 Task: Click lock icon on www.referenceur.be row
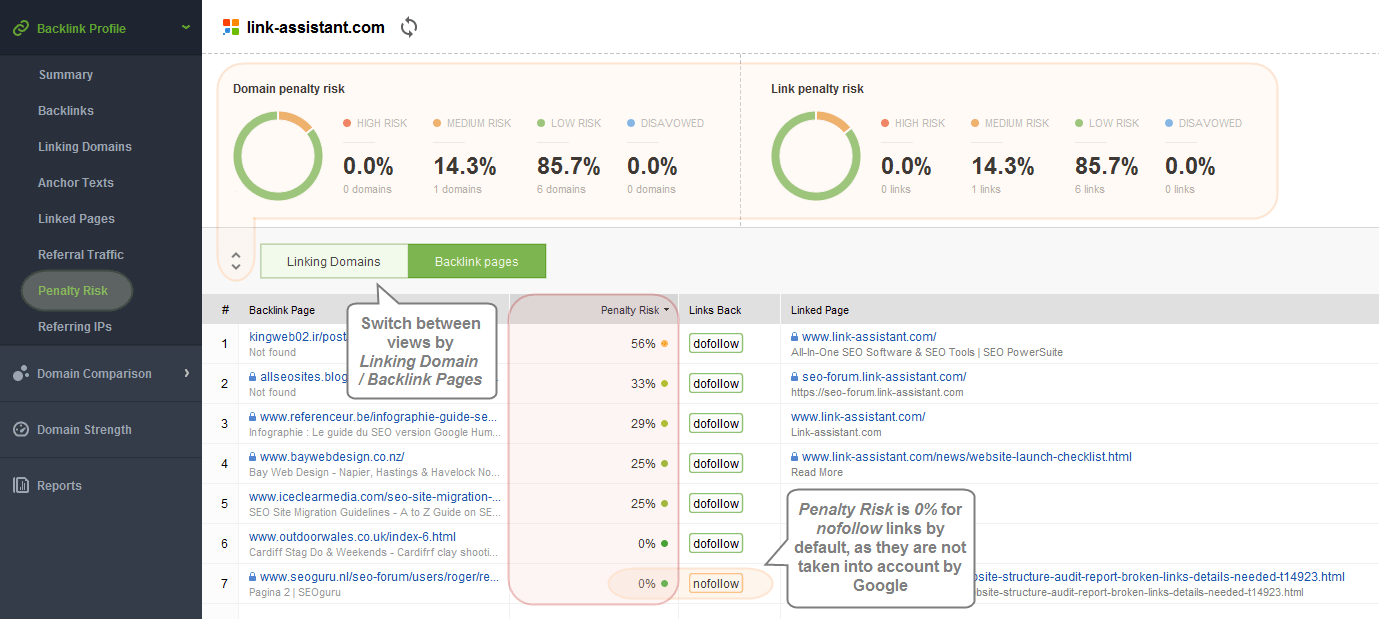[x=253, y=417]
